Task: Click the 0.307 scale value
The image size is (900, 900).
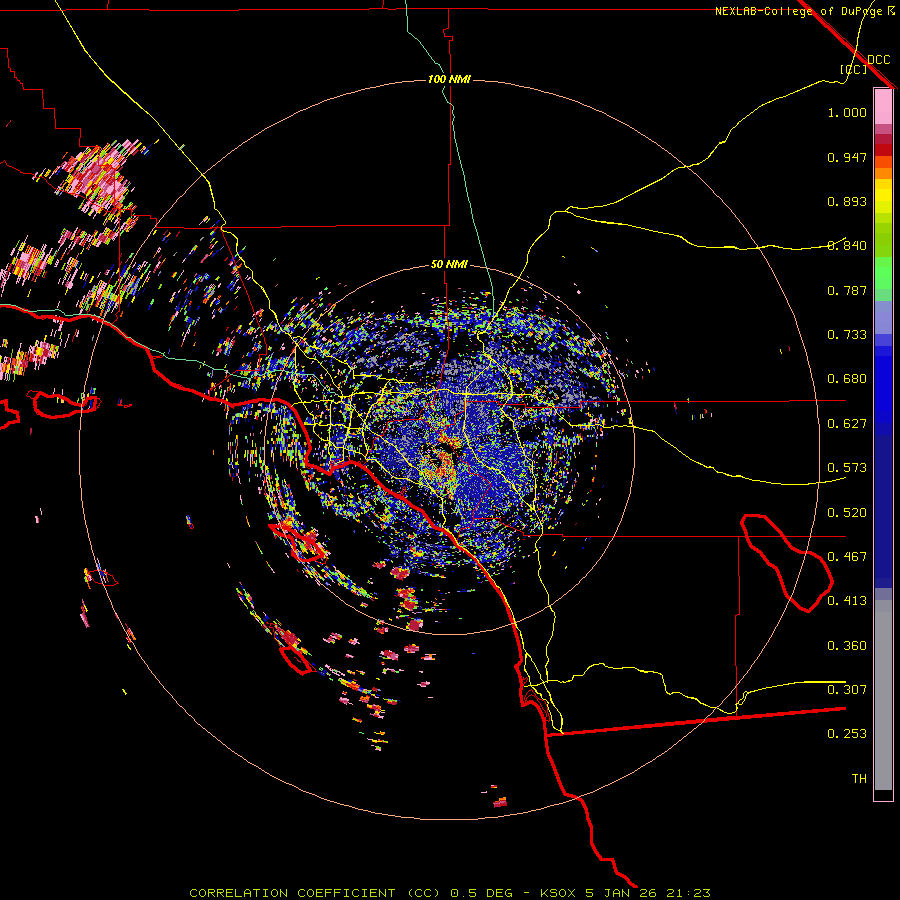Action: (847, 690)
